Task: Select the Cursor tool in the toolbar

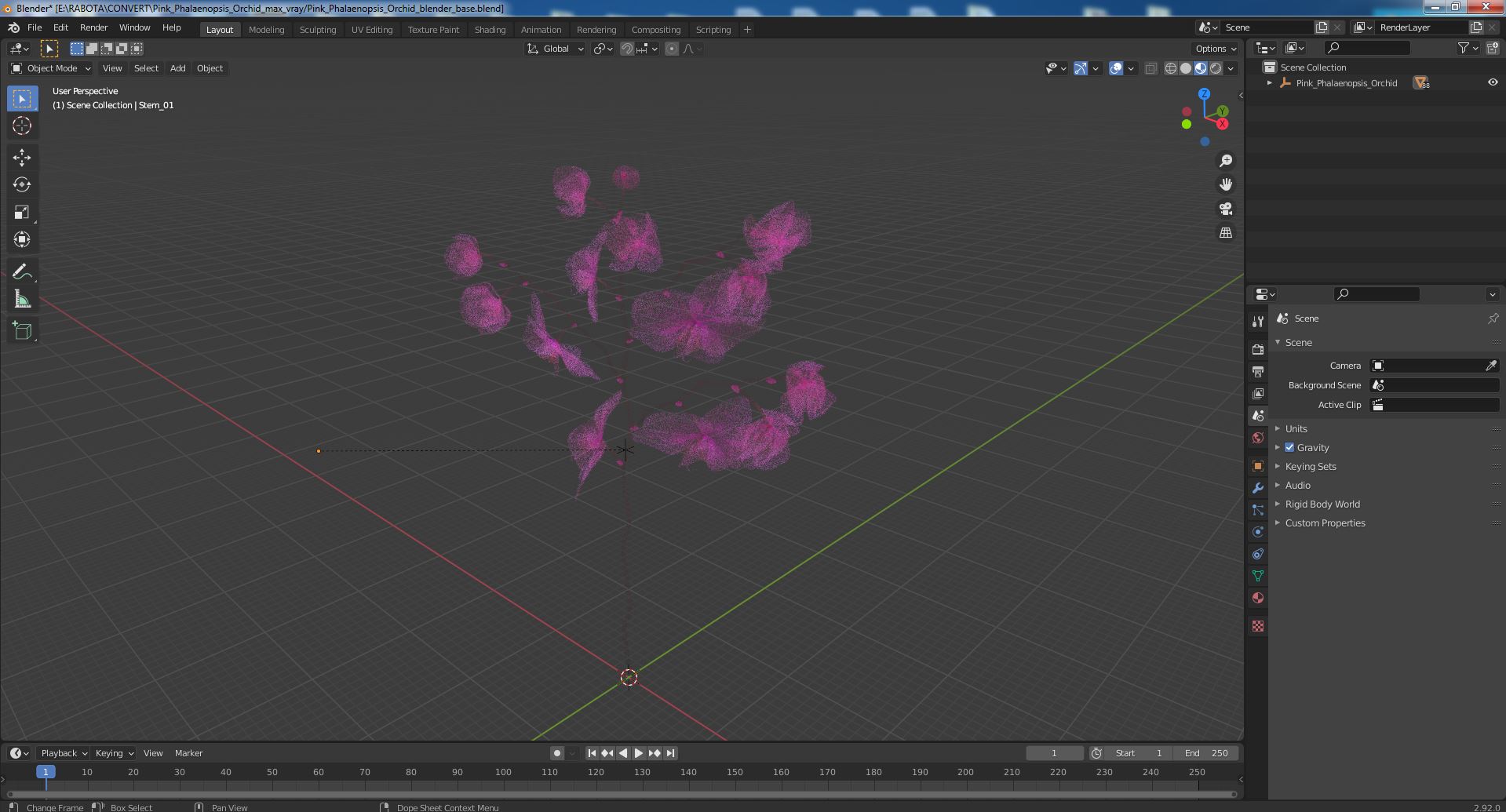Action: point(22,126)
